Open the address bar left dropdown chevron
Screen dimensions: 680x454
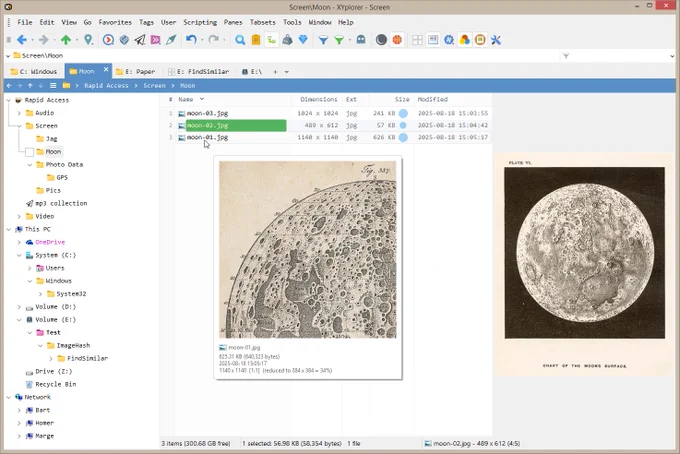coord(8,56)
